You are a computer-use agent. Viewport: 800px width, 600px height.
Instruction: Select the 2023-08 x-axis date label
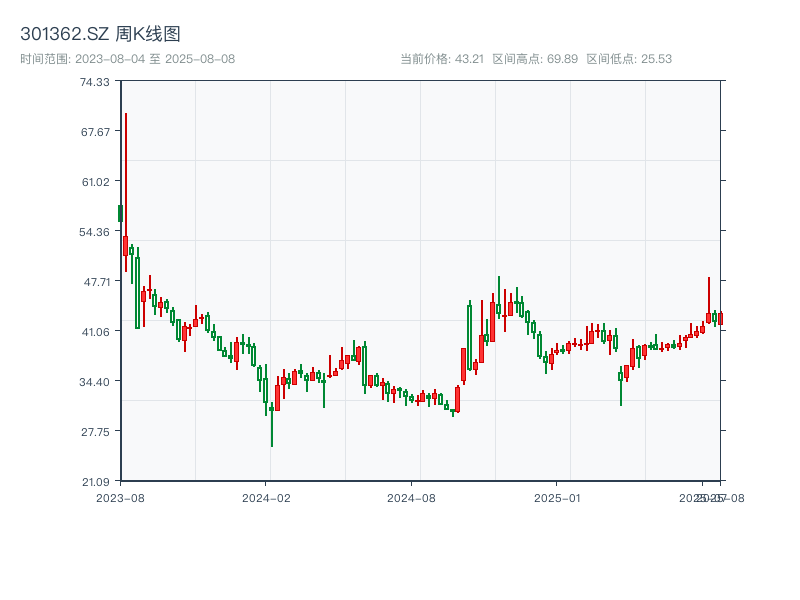pos(120,497)
